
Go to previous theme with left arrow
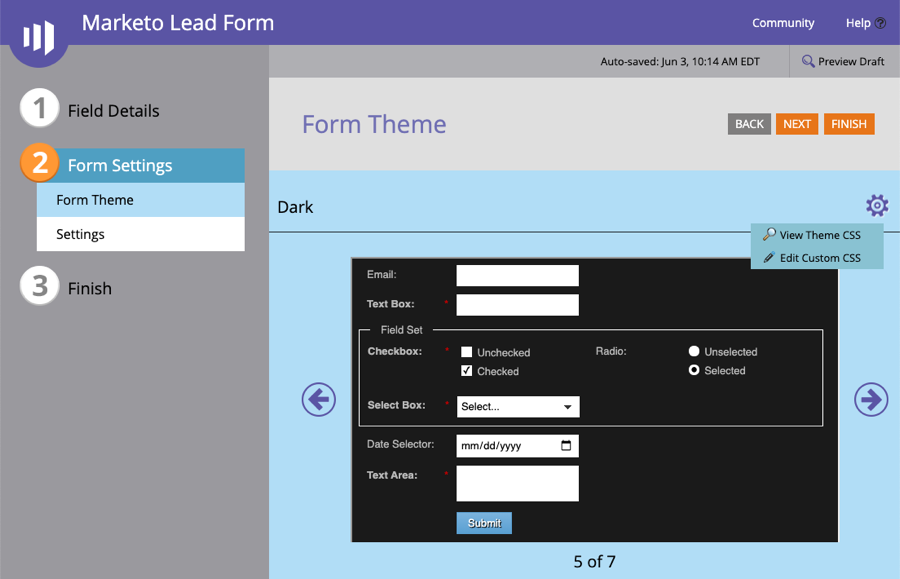coord(318,400)
